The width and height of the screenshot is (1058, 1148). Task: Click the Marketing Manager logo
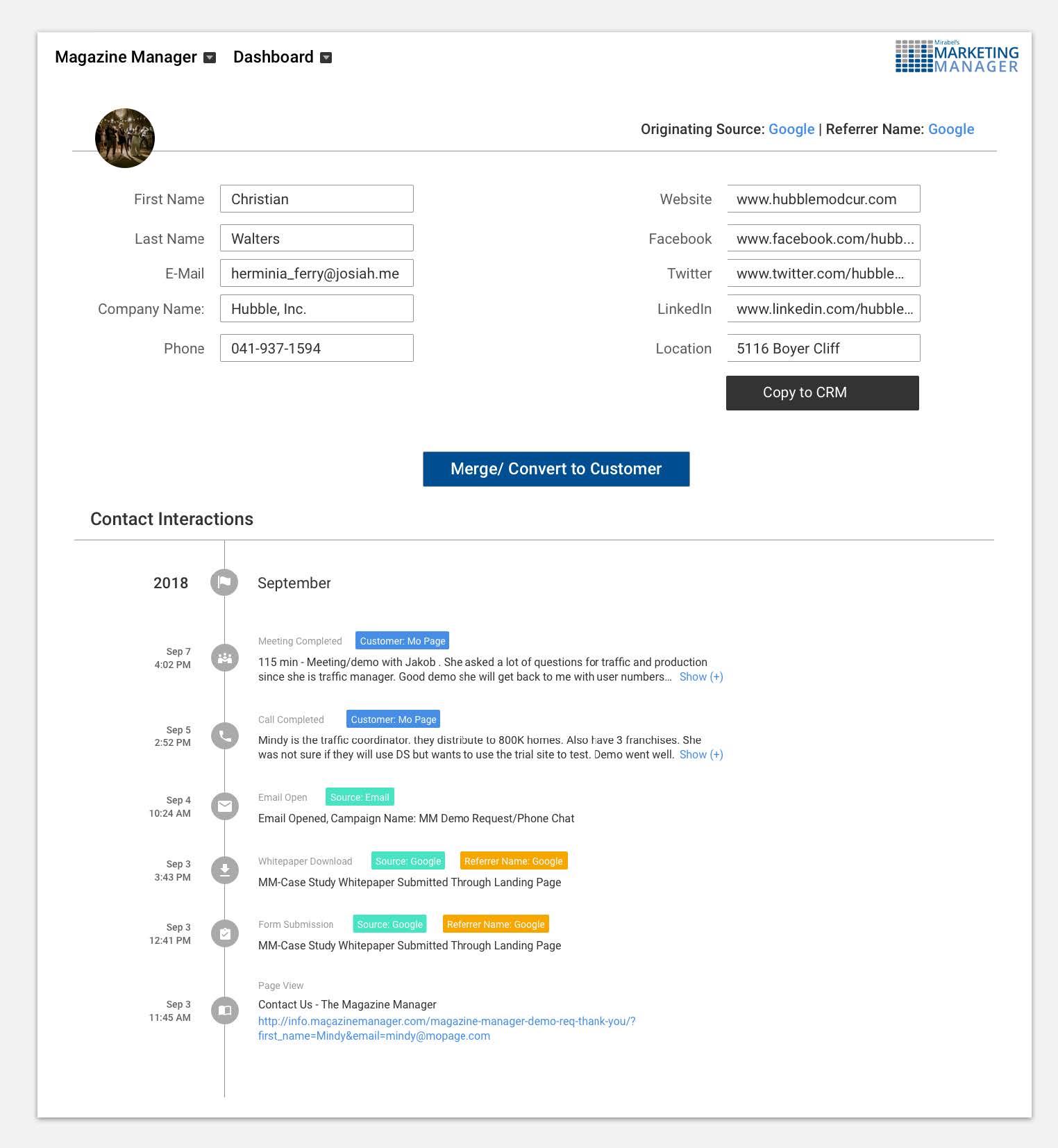coord(957,56)
